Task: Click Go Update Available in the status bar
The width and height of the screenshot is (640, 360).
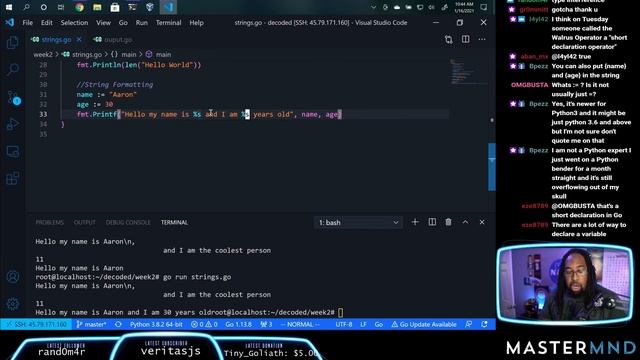Action: pos(424,324)
